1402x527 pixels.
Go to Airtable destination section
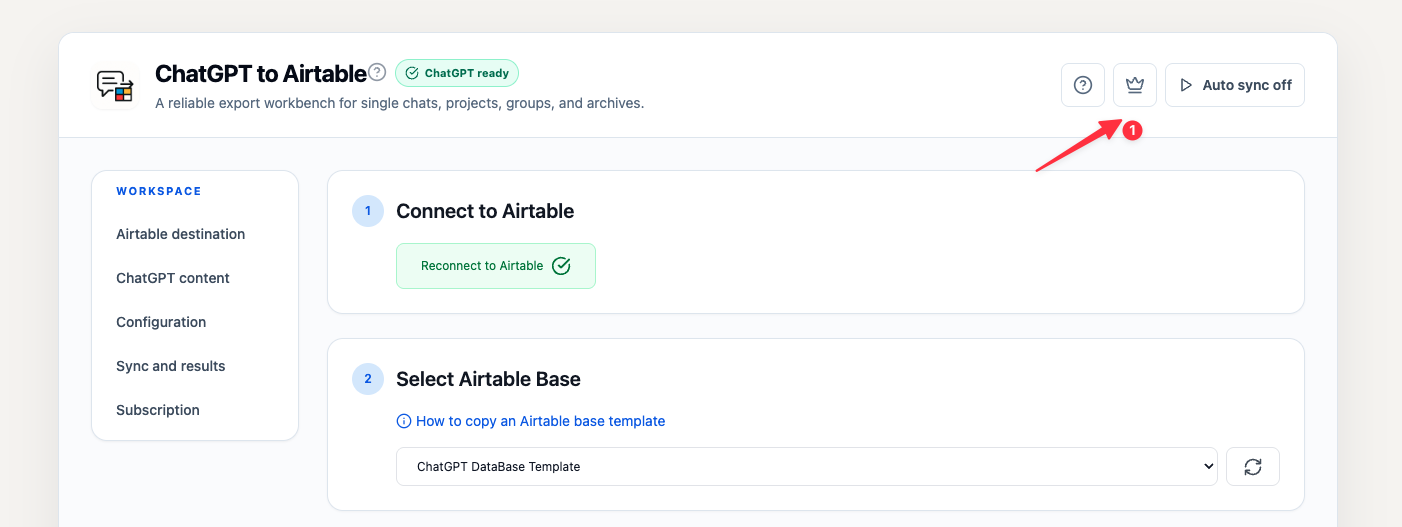181,234
